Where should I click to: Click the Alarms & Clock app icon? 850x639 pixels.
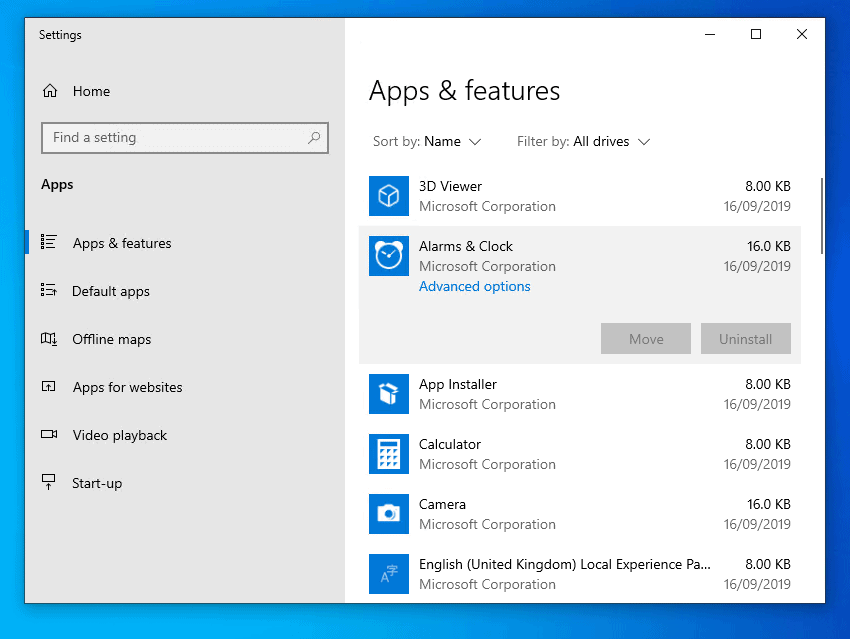click(x=389, y=256)
